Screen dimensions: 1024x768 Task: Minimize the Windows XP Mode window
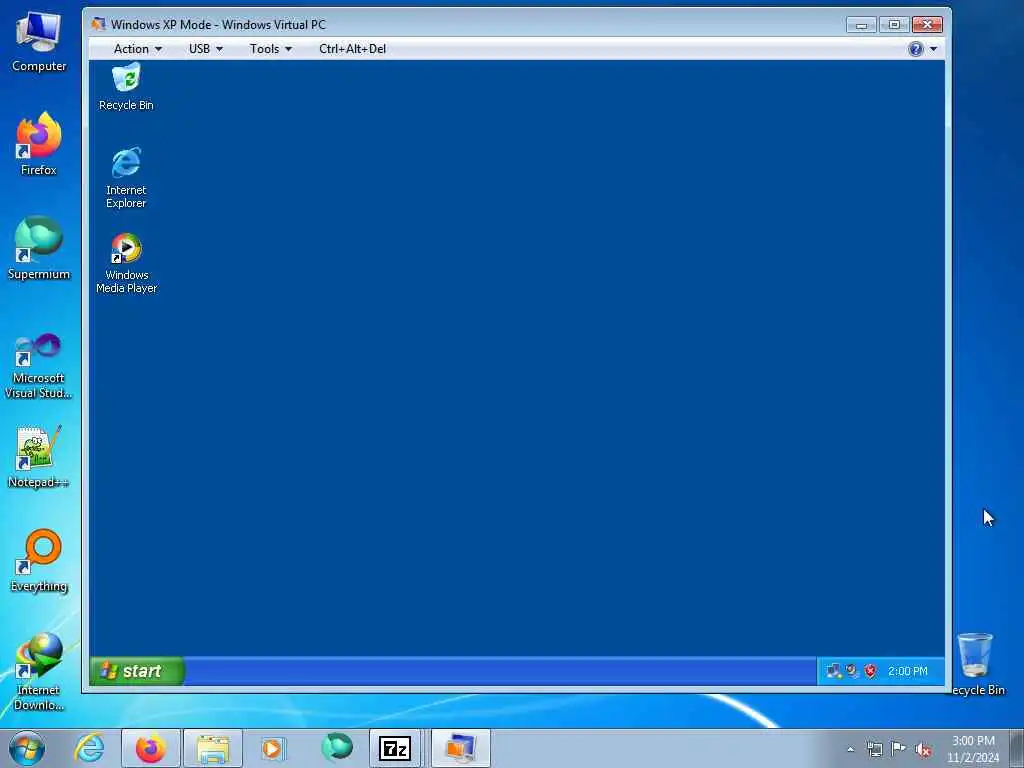[x=861, y=25]
